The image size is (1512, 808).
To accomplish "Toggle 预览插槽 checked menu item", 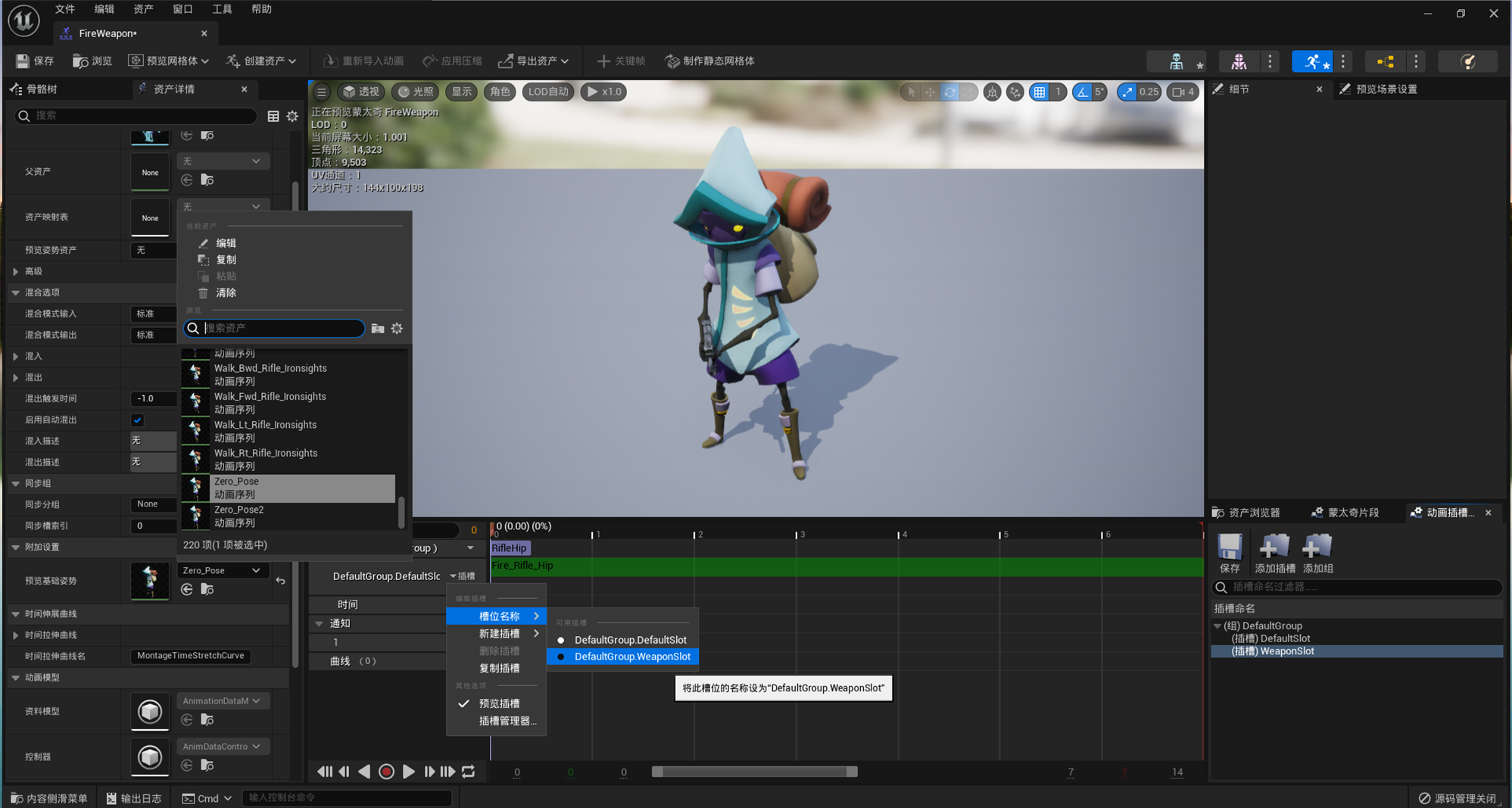I will 497,703.
